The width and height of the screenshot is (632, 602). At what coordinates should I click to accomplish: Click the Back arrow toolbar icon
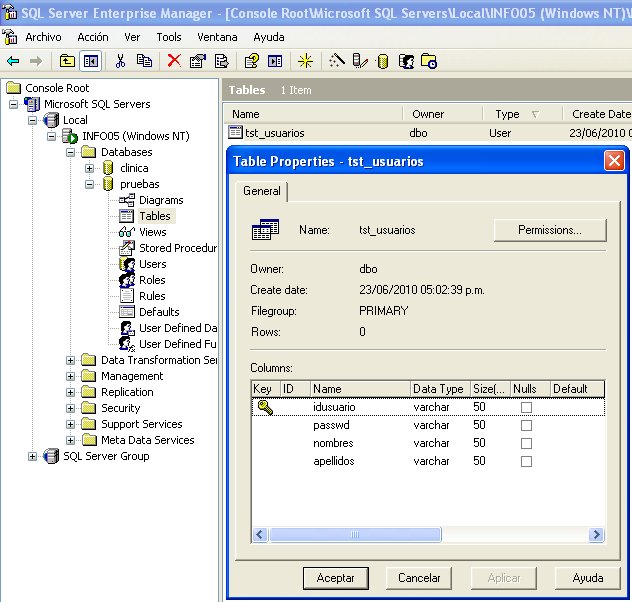tap(13, 61)
